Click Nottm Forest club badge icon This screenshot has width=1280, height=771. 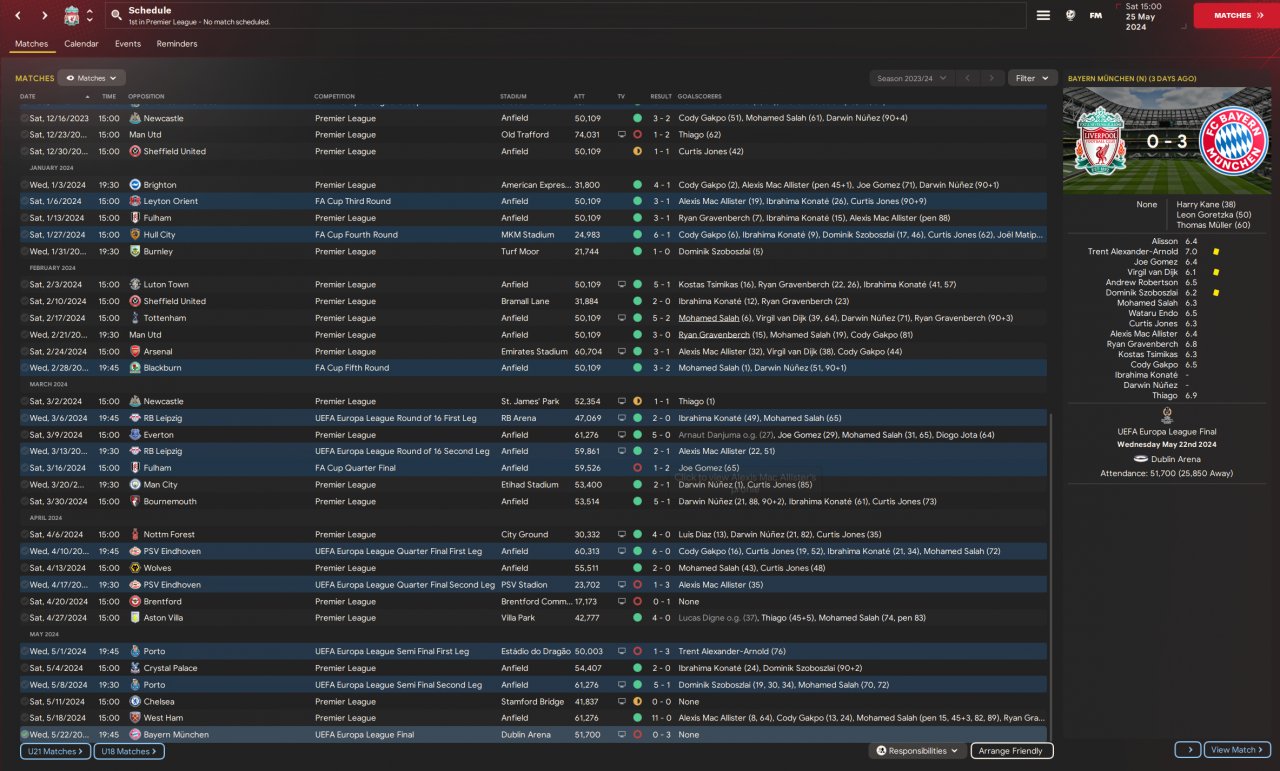(x=135, y=535)
